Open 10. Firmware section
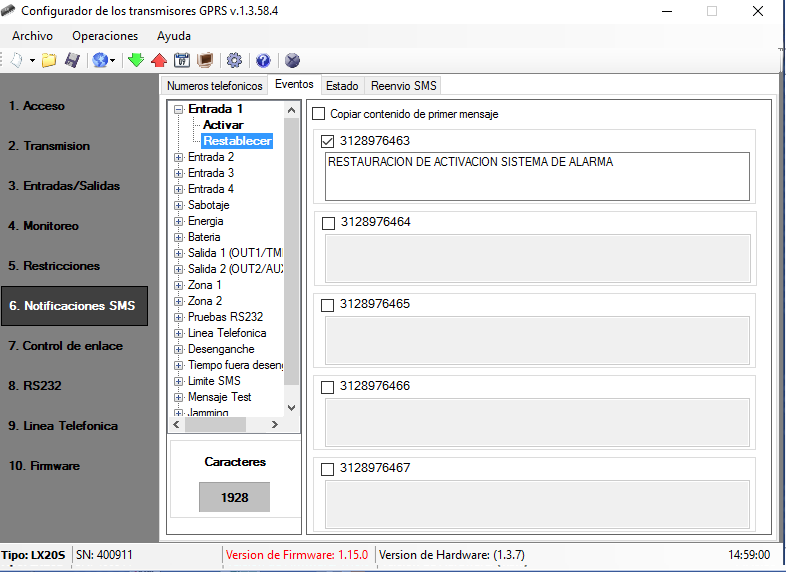The height and width of the screenshot is (572, 786). 44,466
